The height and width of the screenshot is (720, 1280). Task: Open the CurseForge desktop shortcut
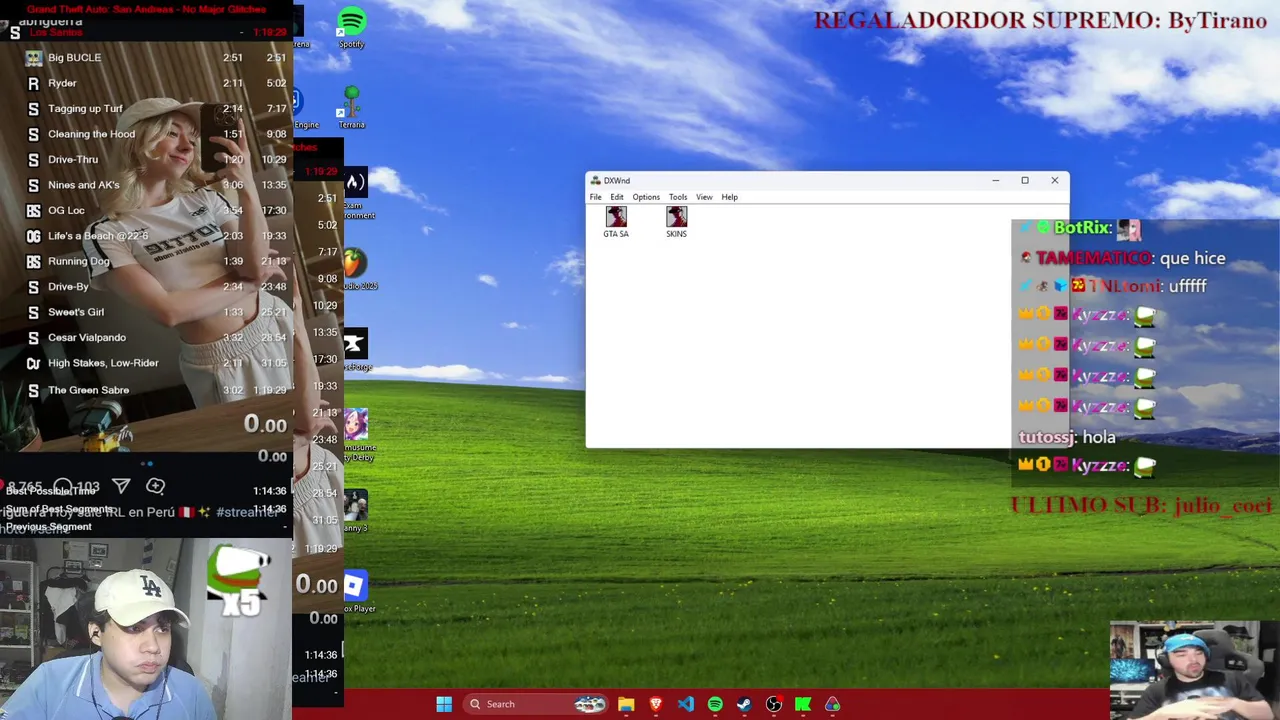(x=354, y=350)
